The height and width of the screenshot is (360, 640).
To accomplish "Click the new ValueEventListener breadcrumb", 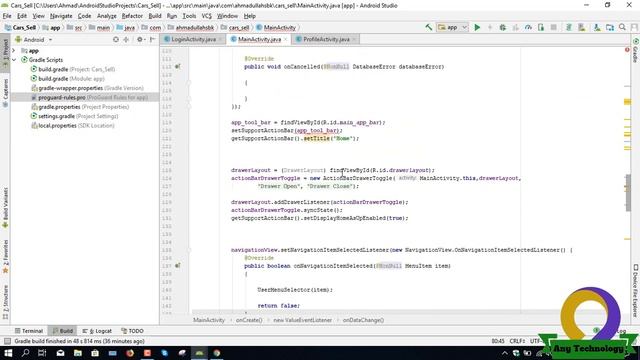I will pyautogui.click(x=302, y=320).
